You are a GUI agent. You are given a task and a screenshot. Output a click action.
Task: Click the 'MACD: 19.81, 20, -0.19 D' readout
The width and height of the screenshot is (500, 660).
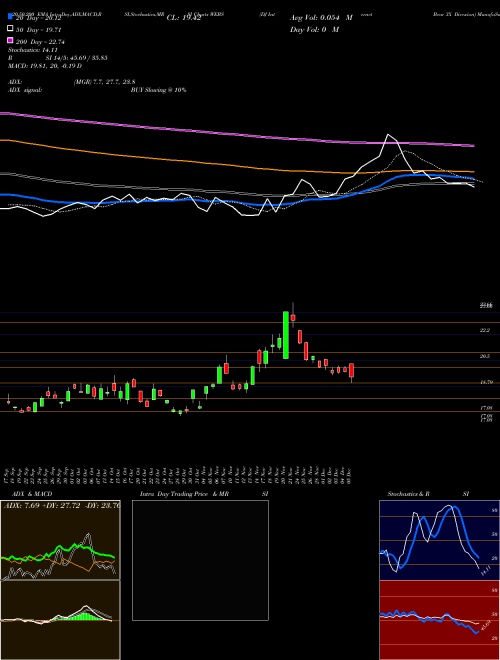(x=45, y=66)
